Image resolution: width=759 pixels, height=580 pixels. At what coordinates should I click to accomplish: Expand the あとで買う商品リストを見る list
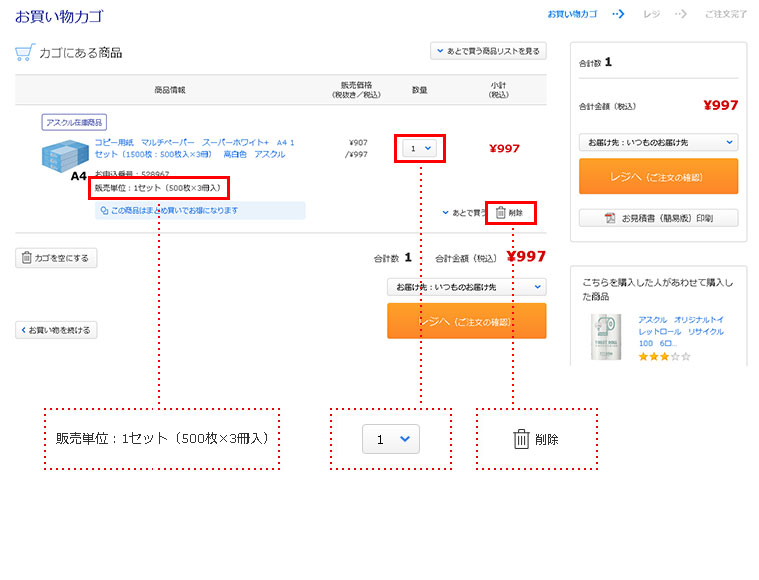point(486,51)
